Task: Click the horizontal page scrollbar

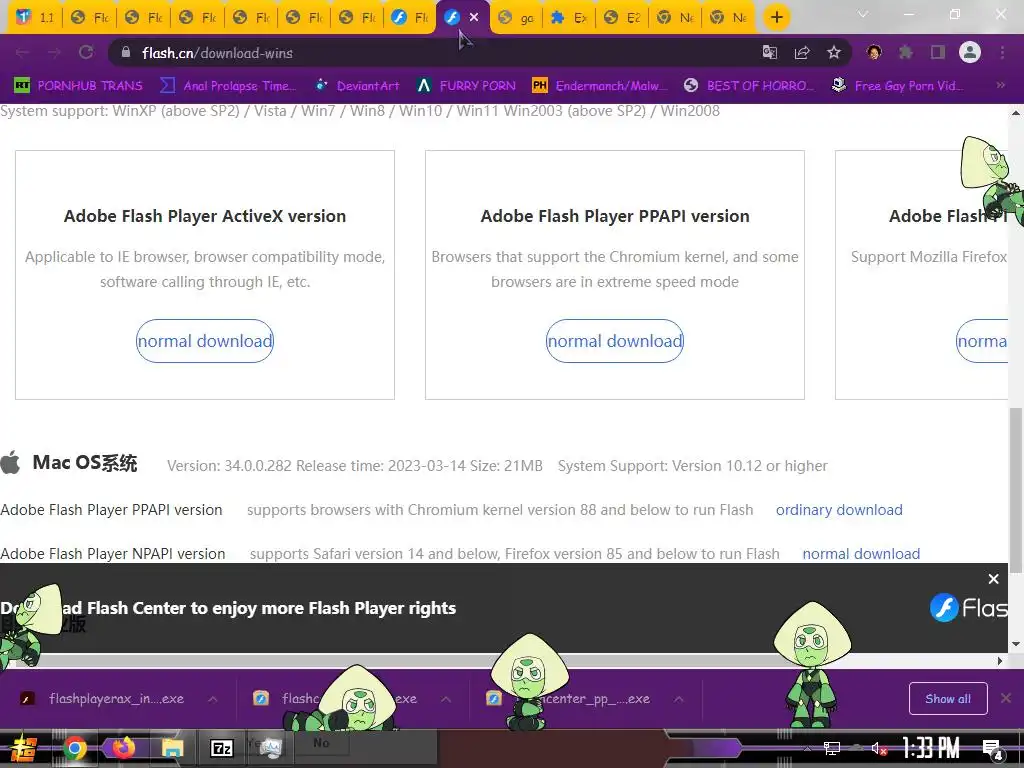Action: click(496, 661)
